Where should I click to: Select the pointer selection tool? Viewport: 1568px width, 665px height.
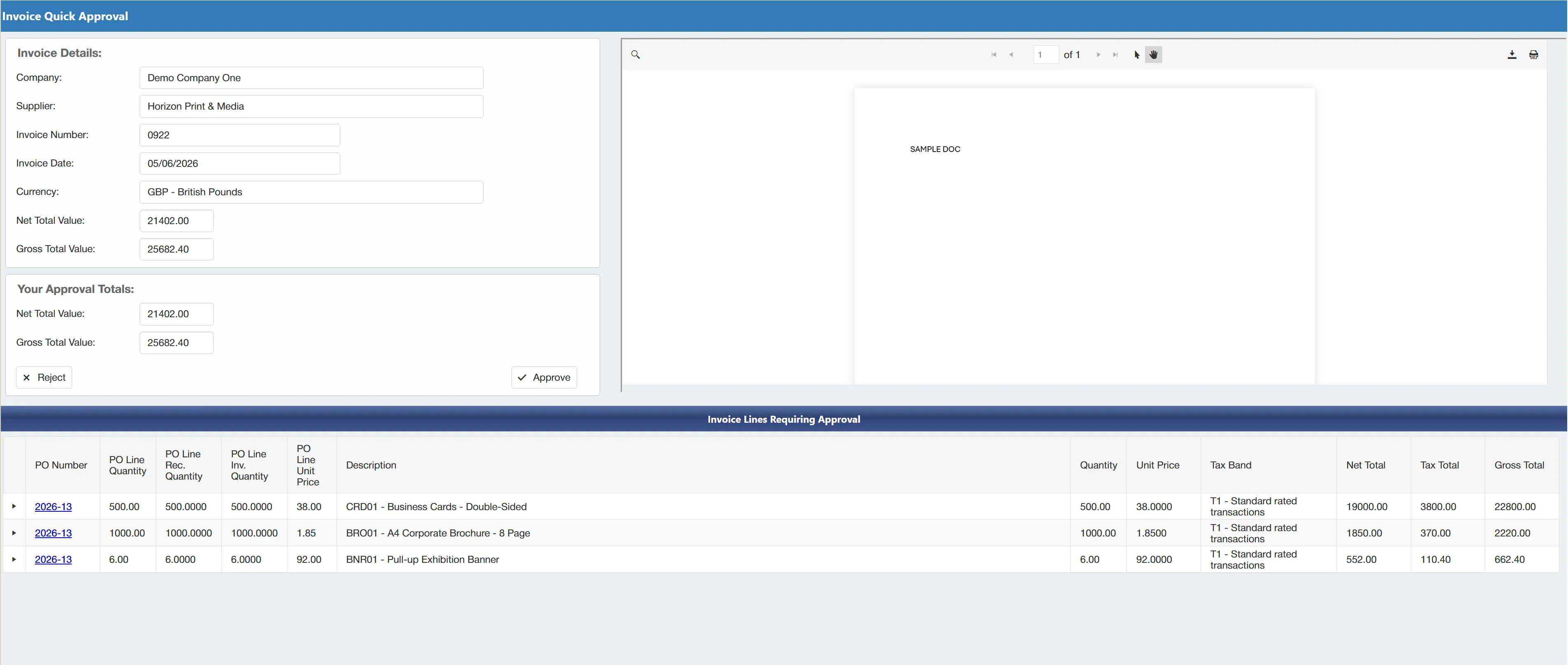tap(1136, 55)
